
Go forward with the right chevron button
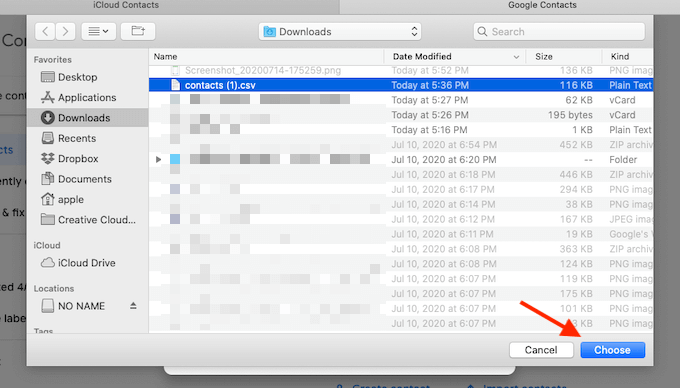coord(65,31)
